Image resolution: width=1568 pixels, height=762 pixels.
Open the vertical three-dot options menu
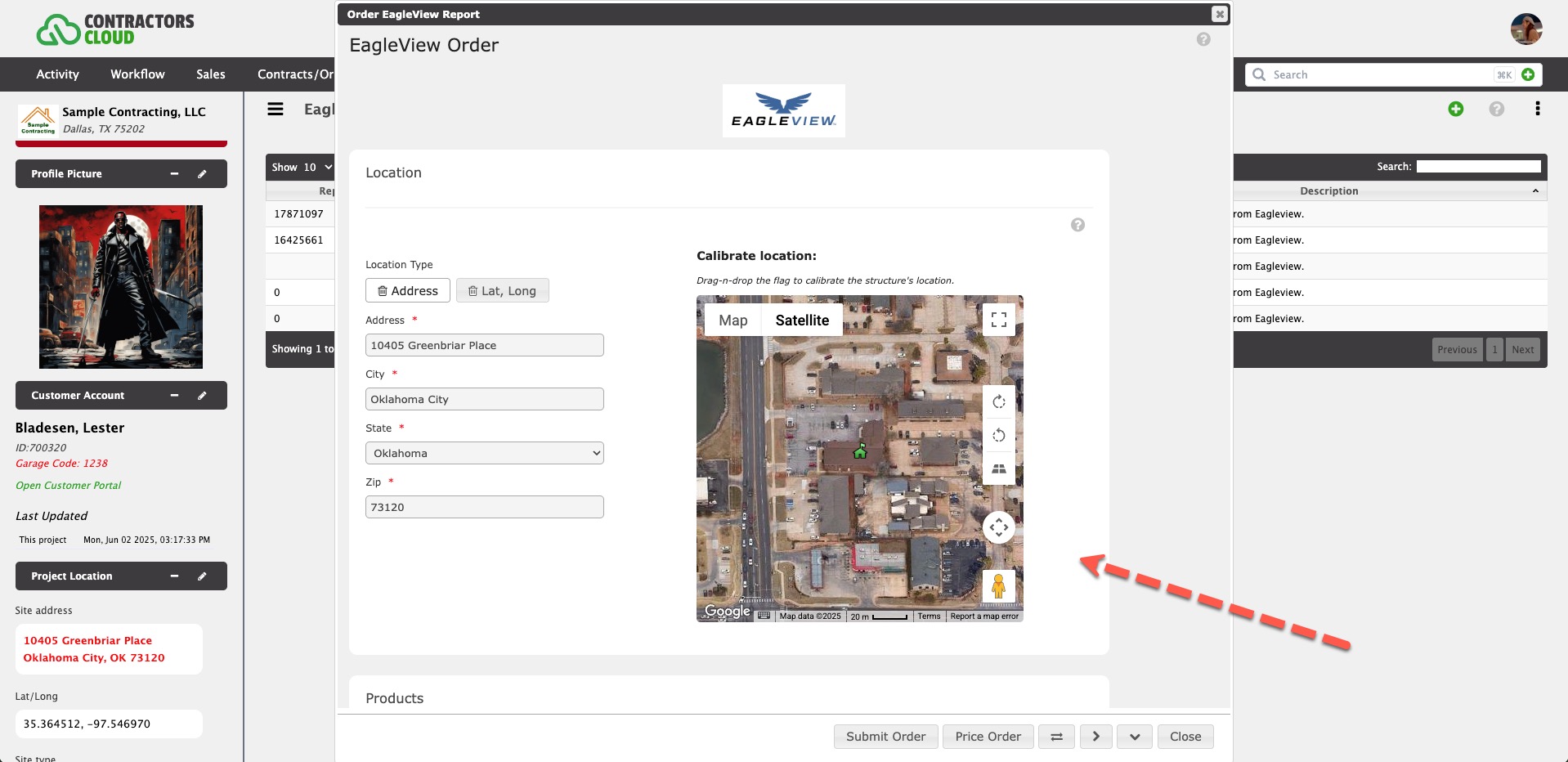(x=1537, y=109)
